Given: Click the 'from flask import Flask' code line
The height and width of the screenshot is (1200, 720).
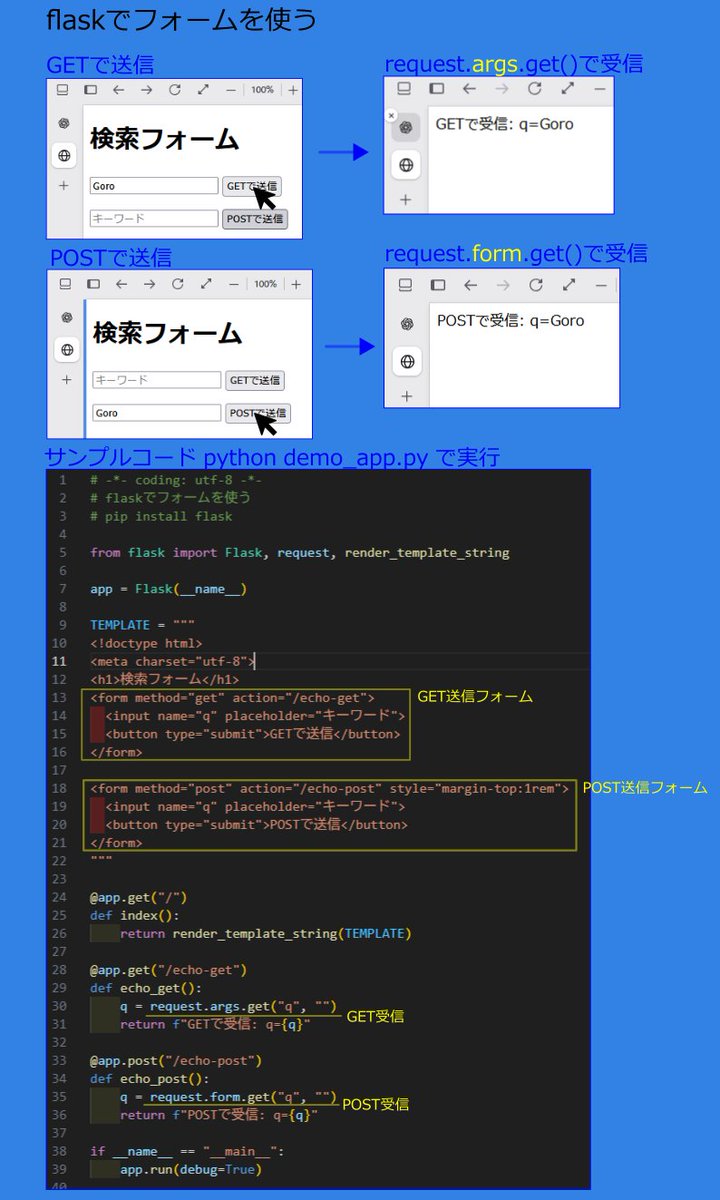Looking at the screenshot, I should (x=300, y=552).
